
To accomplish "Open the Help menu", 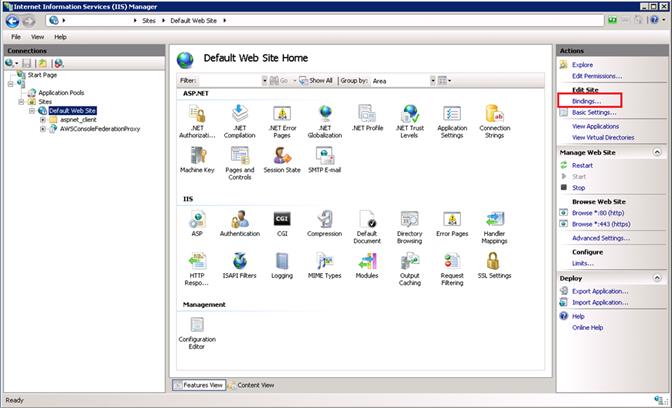I will pyautogui.click(x=60, y=37).
